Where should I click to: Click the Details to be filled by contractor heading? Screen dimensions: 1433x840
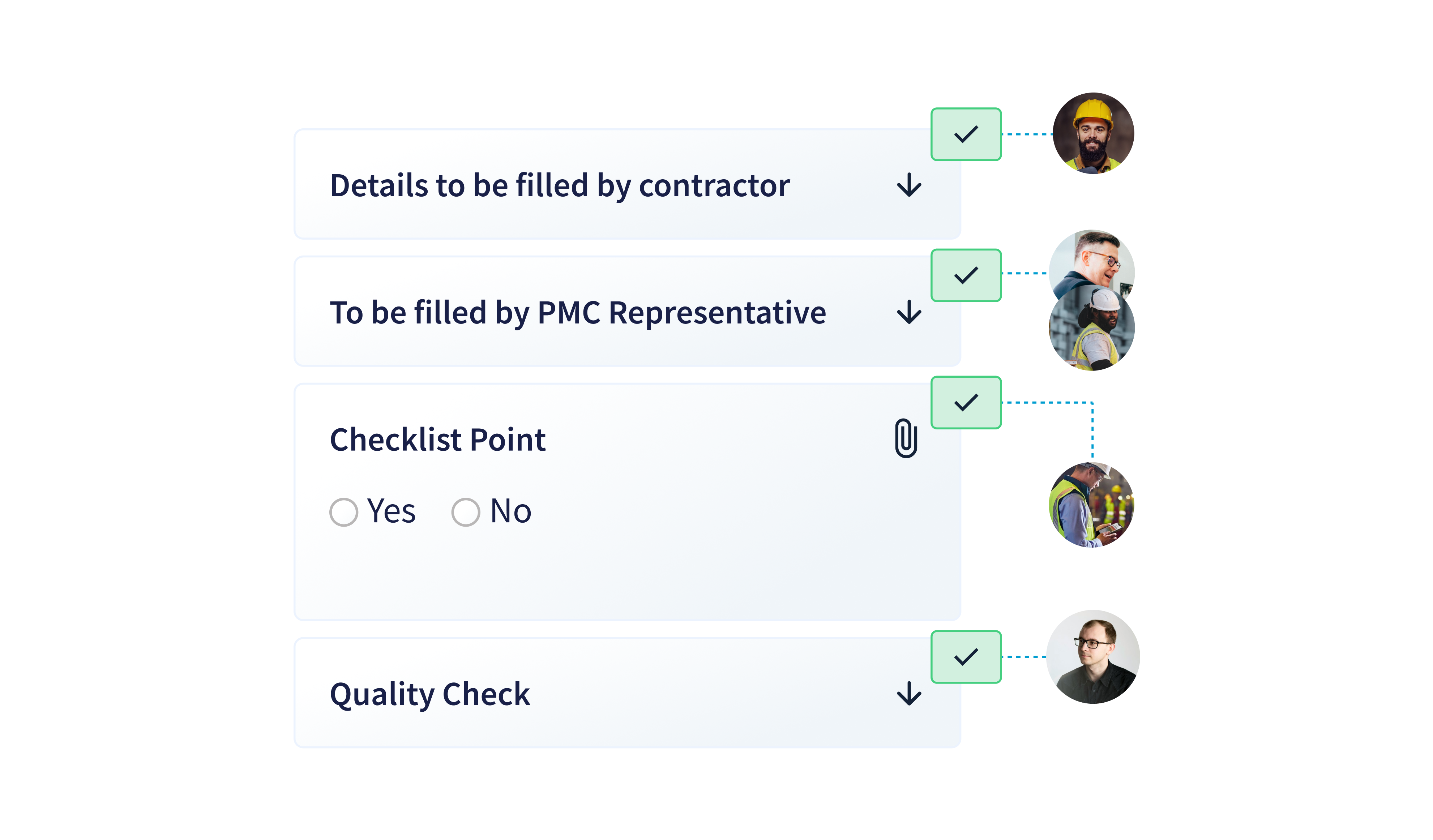tap(560, 186)
